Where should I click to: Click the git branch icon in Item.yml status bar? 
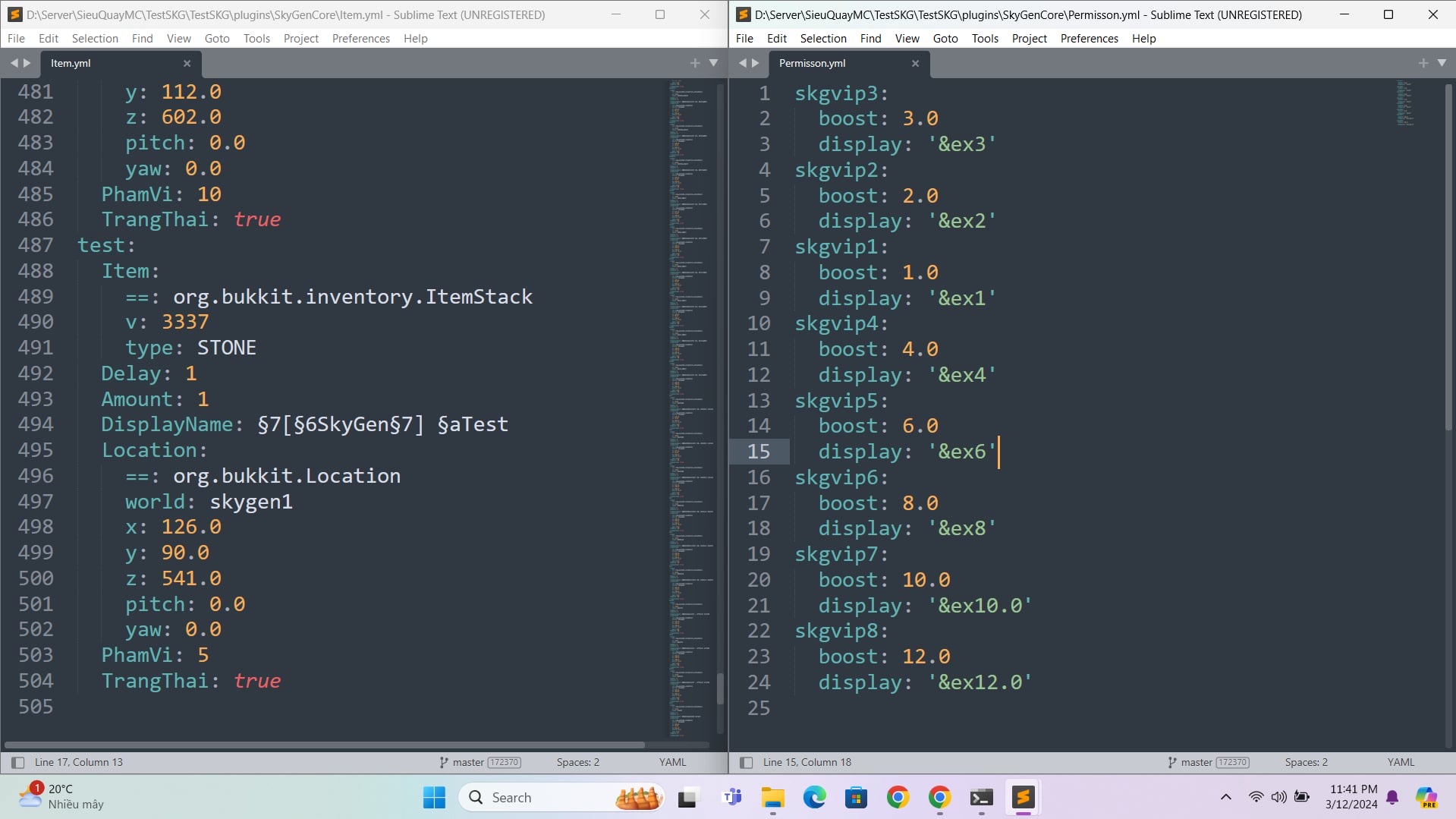tap(444, 762)
